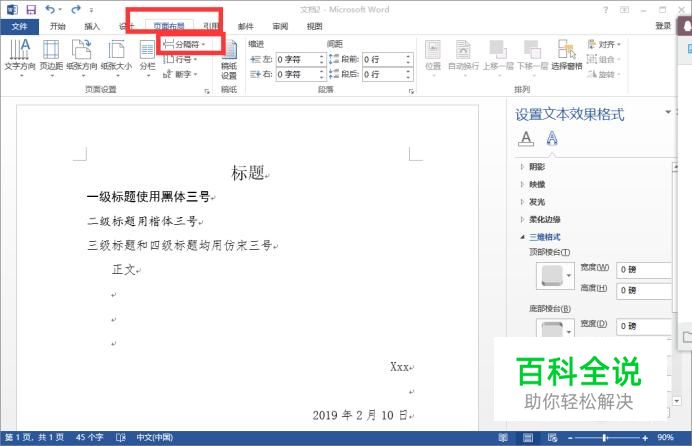The height and width of the screenshot is (446, 692).
Task: Click the 页边距 margins icon
Action: [x=51, y=56]
